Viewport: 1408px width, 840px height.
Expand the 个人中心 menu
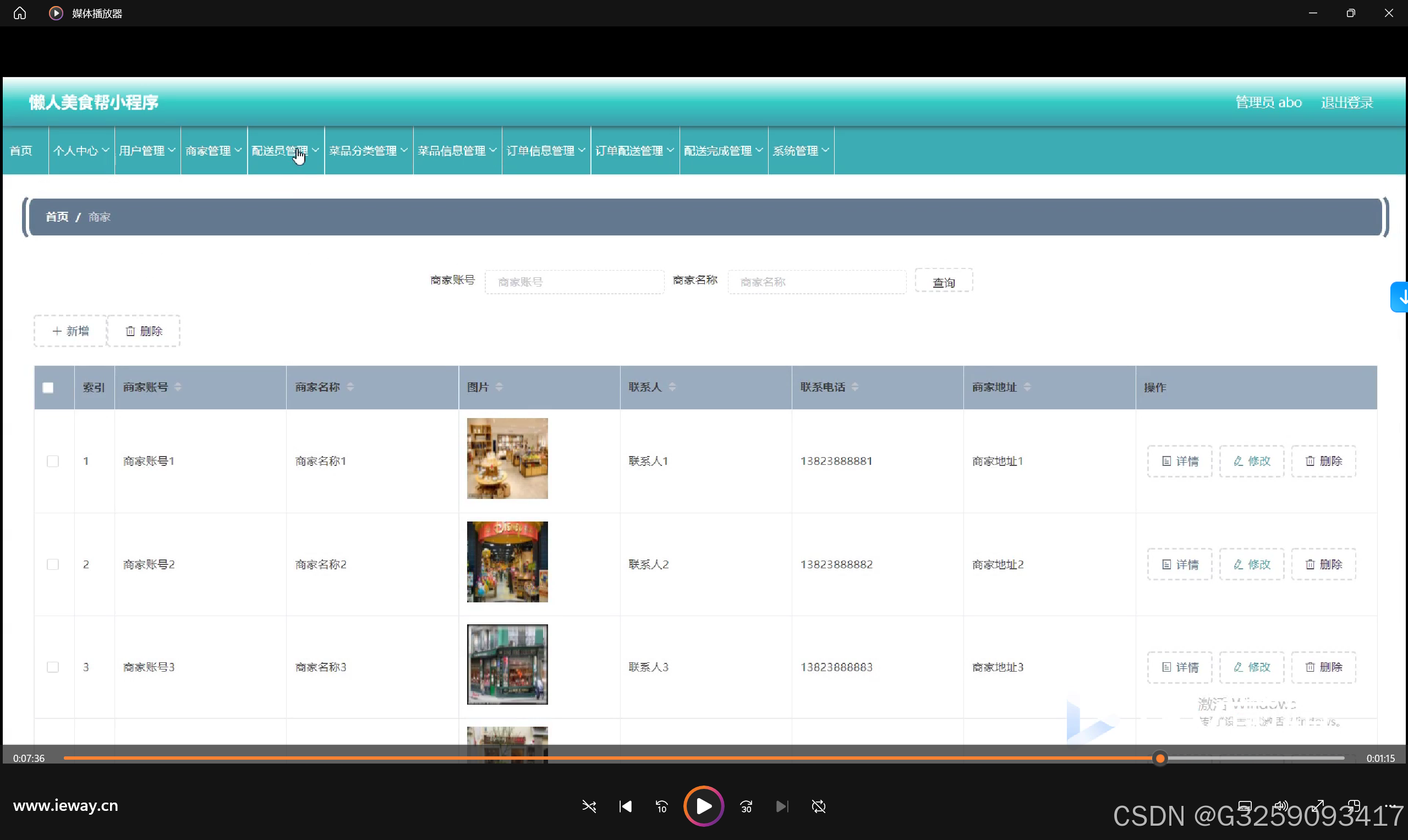(x=81, y=151)
